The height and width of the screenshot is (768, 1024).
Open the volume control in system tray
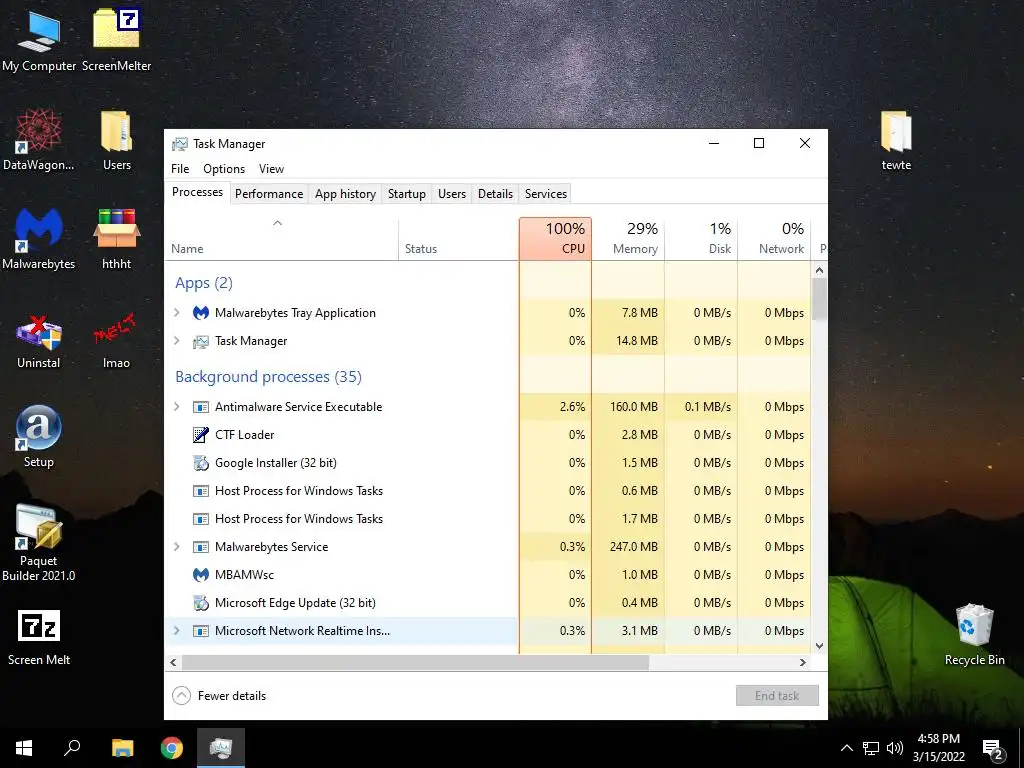tap(895, 748)
